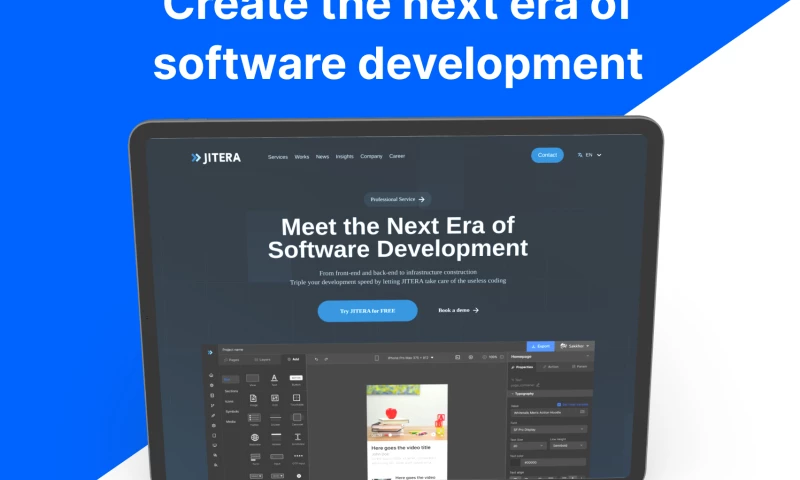Open the Career menu item

coord(397,156)
